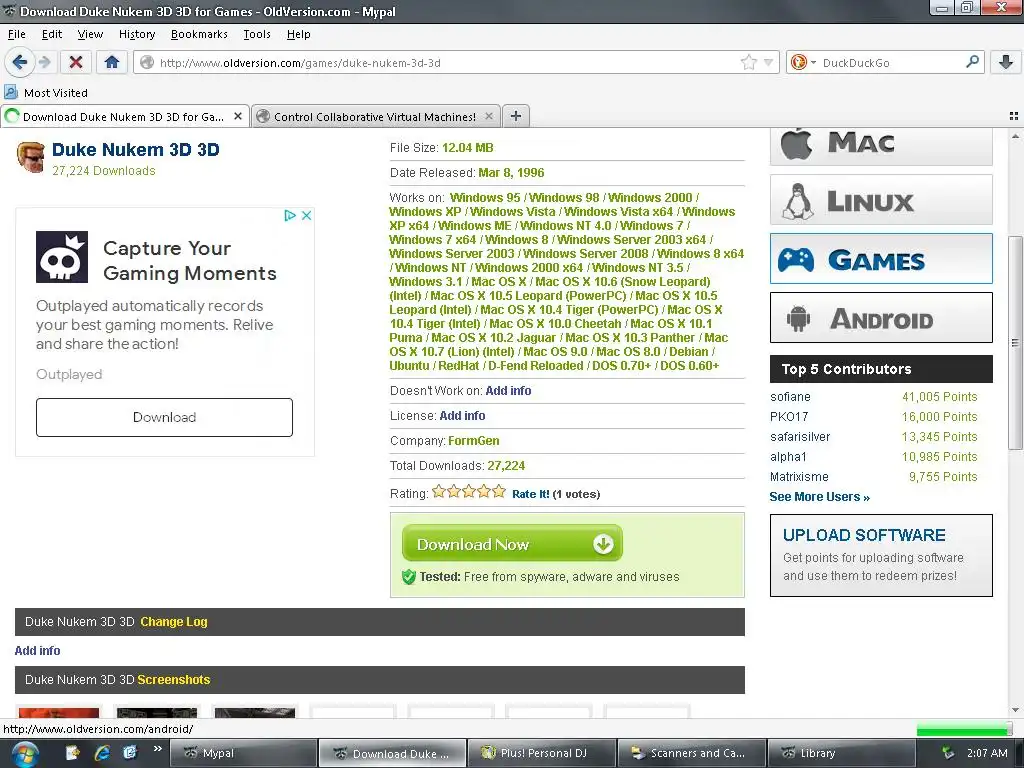Viewport: 1024px width, 768px height.
Task: Open the home page via house icon
Action: point(112,63)
